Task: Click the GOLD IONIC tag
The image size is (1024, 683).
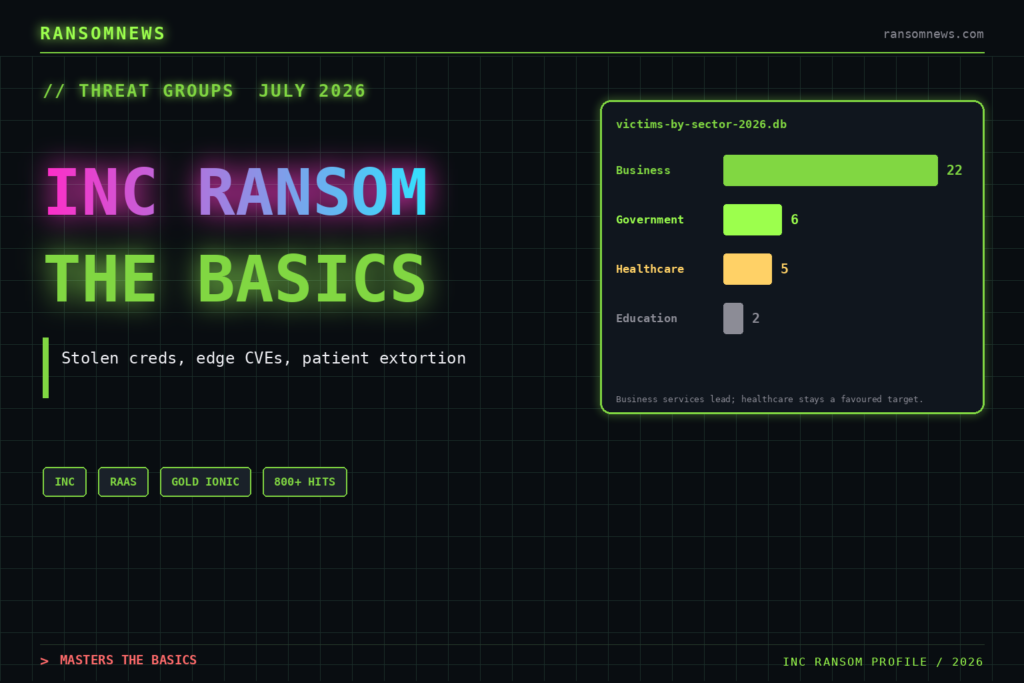Action: [205, 482]
